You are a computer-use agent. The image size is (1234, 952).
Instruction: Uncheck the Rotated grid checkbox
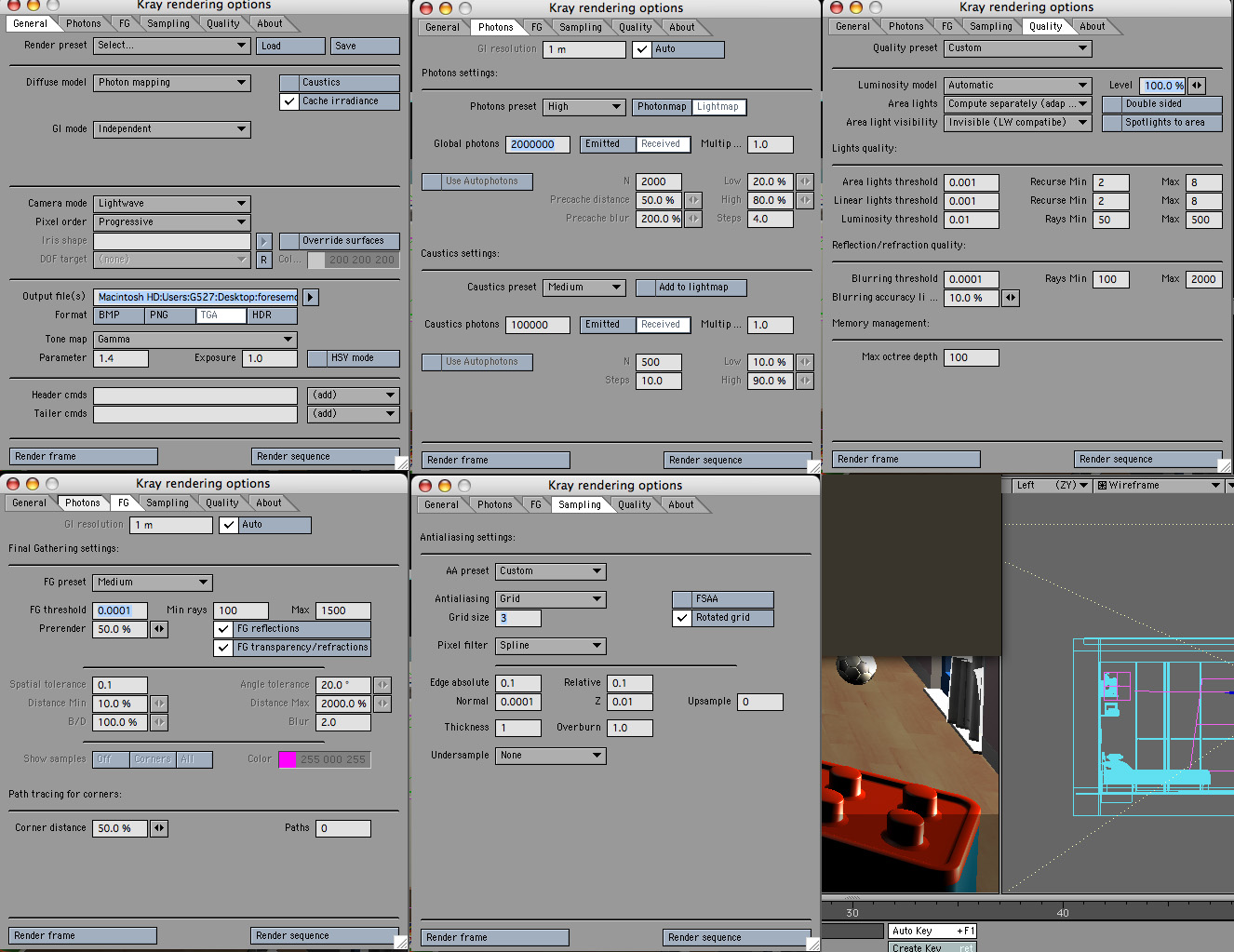pos(682,618)
